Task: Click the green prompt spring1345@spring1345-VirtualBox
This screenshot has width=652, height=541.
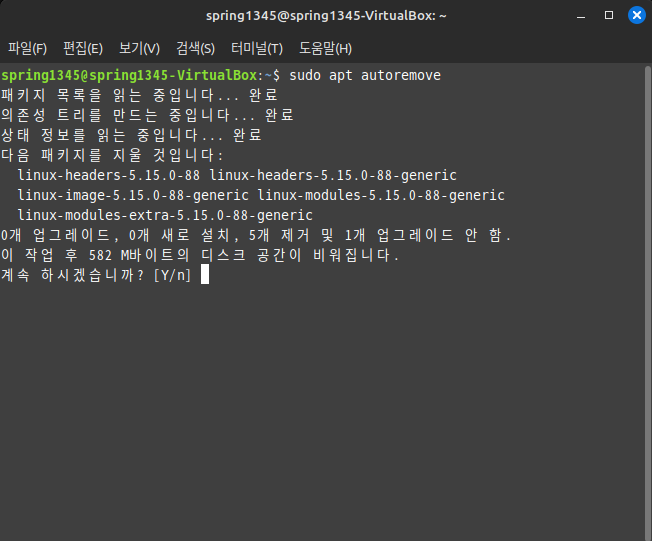Action: pyautogui.click(x=129, y=75)
